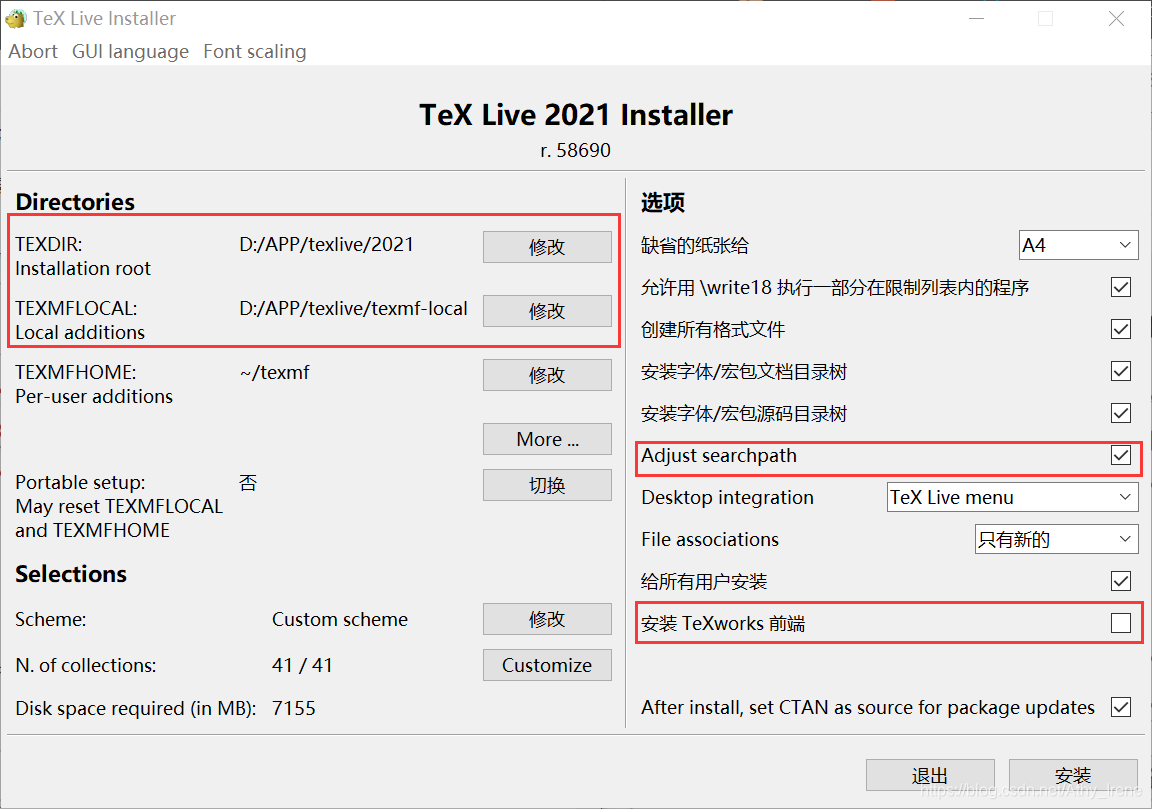Click the 安装 install button
Viewport: 1152px width, 809px height.
click(x=1073, y=775)
